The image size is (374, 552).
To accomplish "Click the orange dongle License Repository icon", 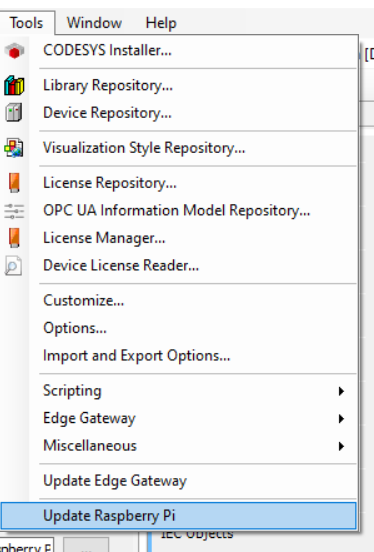I will 14,183.
